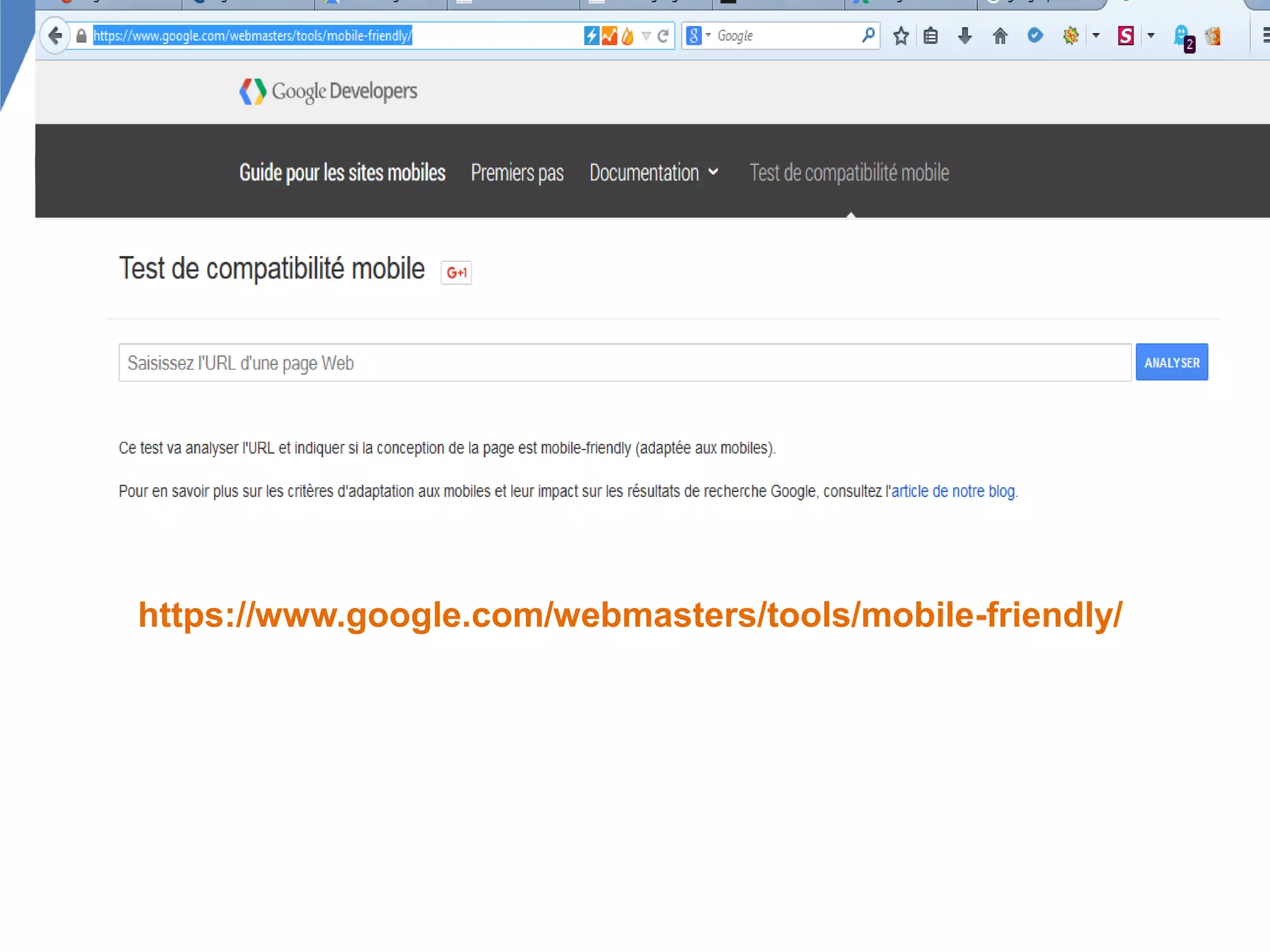
Task: Open the article de notre blog link
Action: 953,491
